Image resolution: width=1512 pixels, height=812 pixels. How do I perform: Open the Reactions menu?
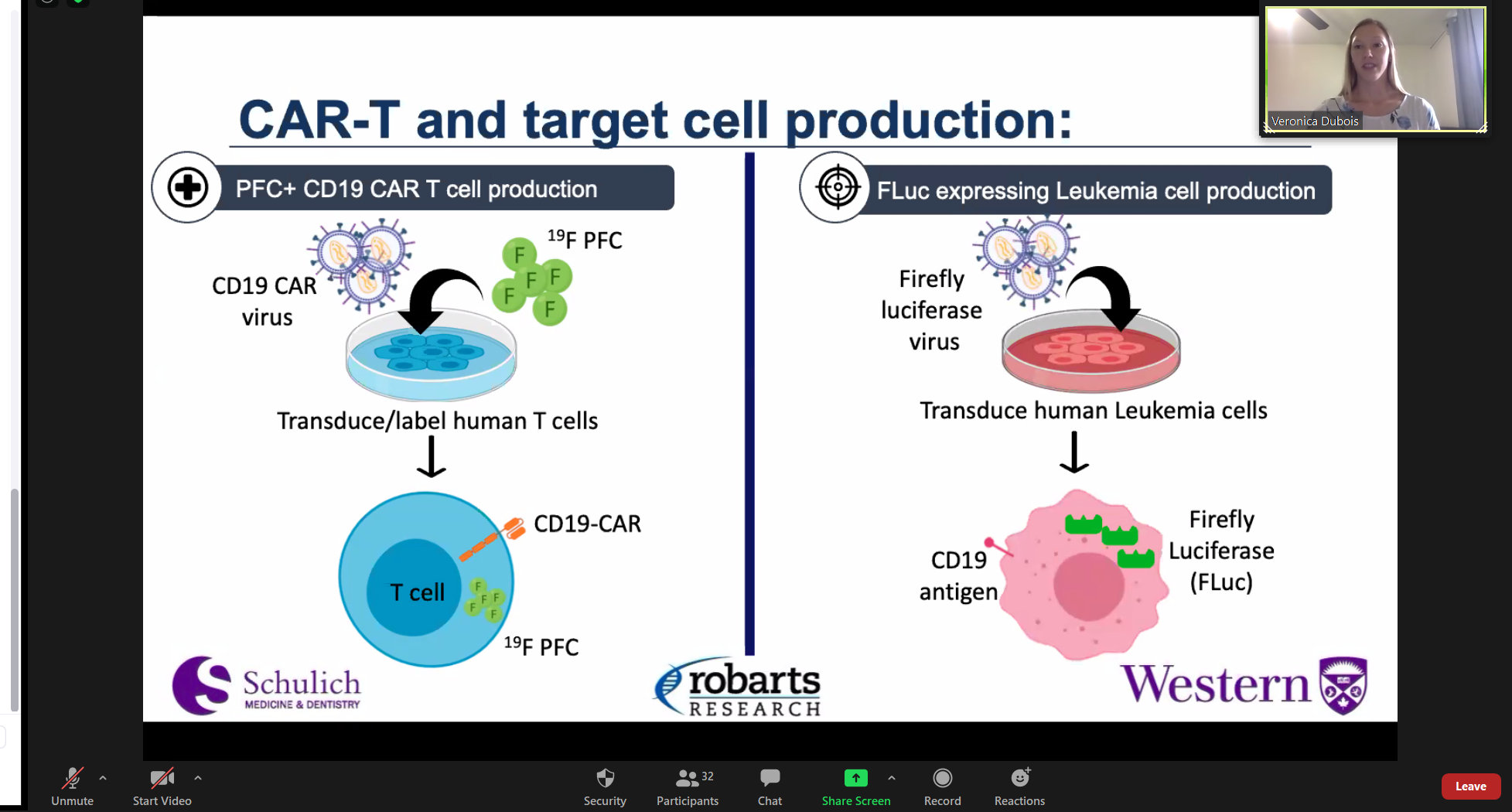(x=1019, y=786)
